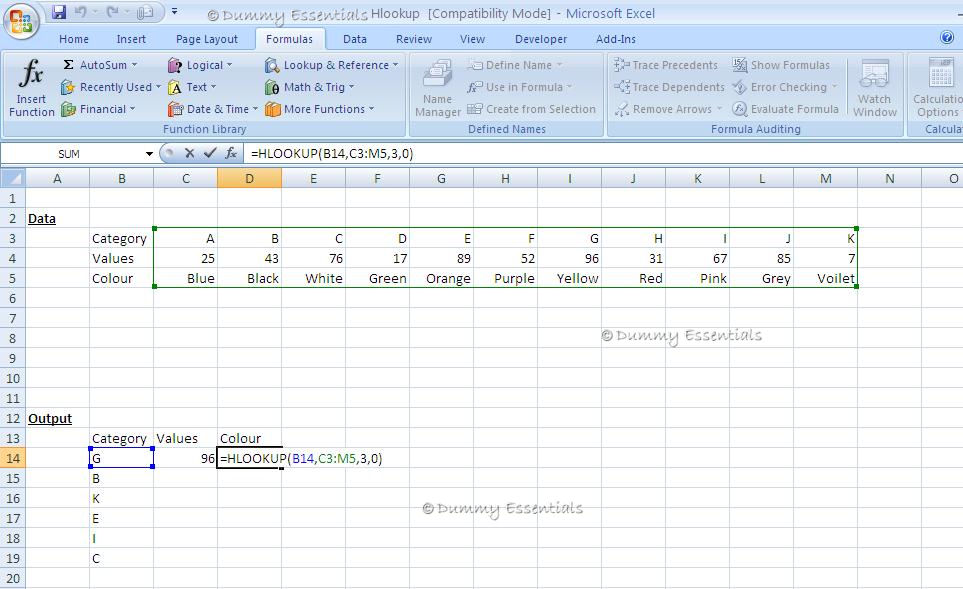Image resolution: width=963 pixels, height=589 pixels.
Task: Click the Colour header in row 13
Action: click(249, 439)
